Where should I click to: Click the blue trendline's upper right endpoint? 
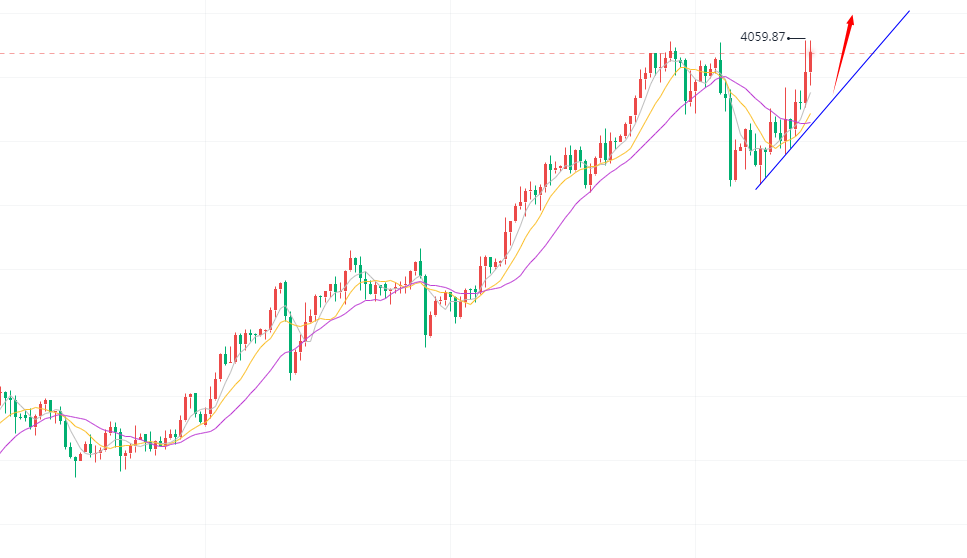coord(909,11)
